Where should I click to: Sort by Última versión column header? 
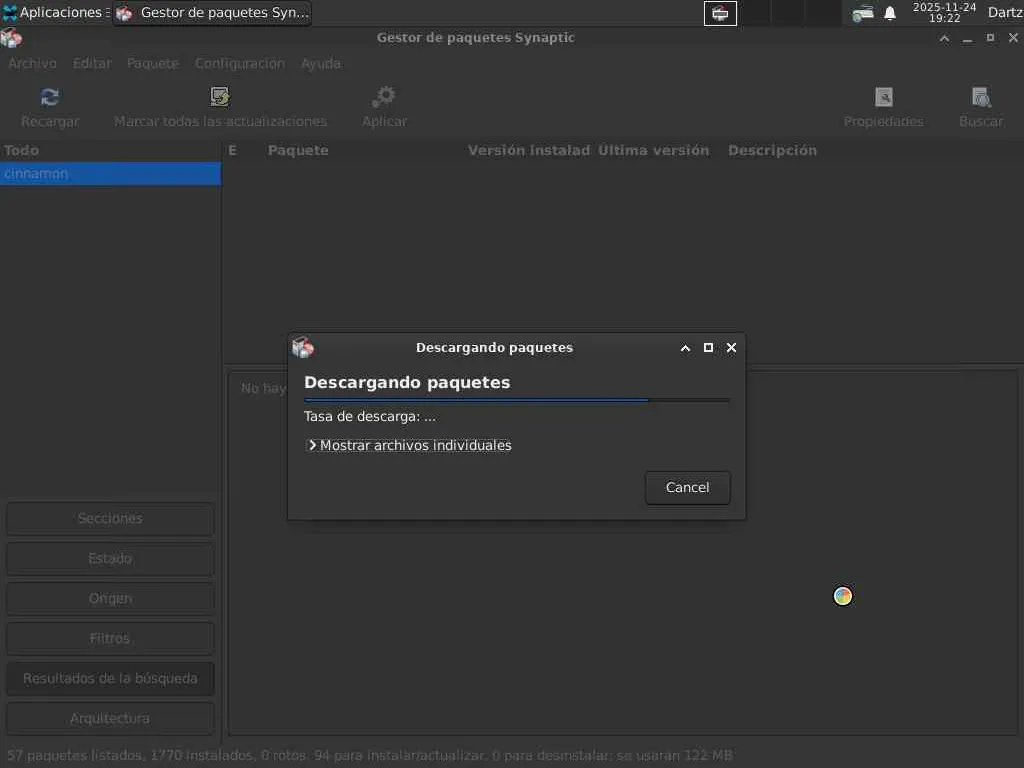[x=653, y=150]
